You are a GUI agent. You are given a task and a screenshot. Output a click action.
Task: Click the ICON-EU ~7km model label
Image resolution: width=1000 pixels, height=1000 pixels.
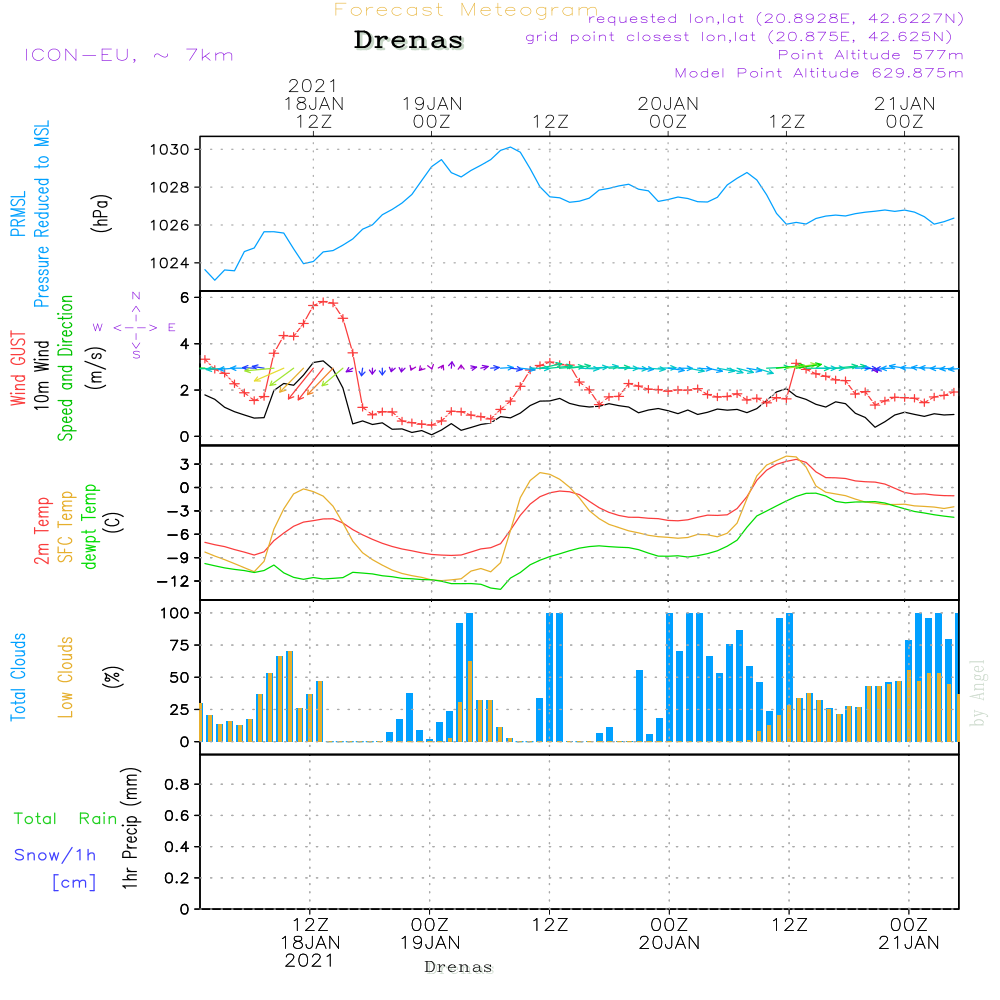pyautogui.click(x=129, y=55)
